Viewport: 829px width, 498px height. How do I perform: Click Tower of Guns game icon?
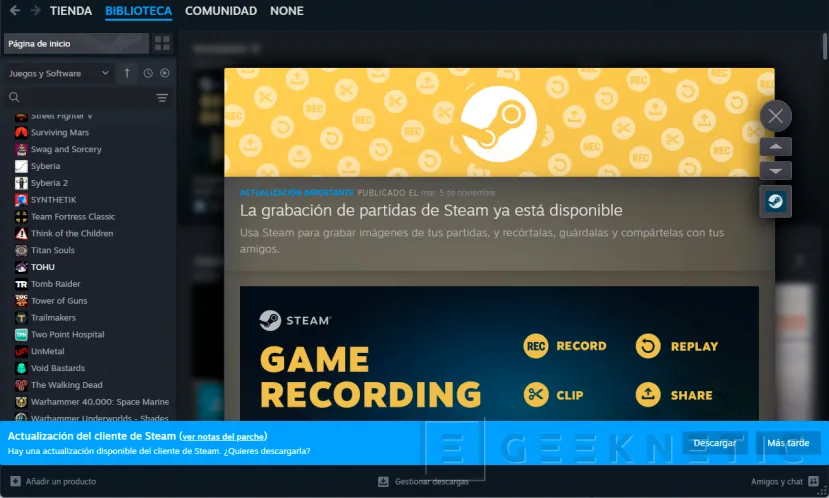coord(21,301)
